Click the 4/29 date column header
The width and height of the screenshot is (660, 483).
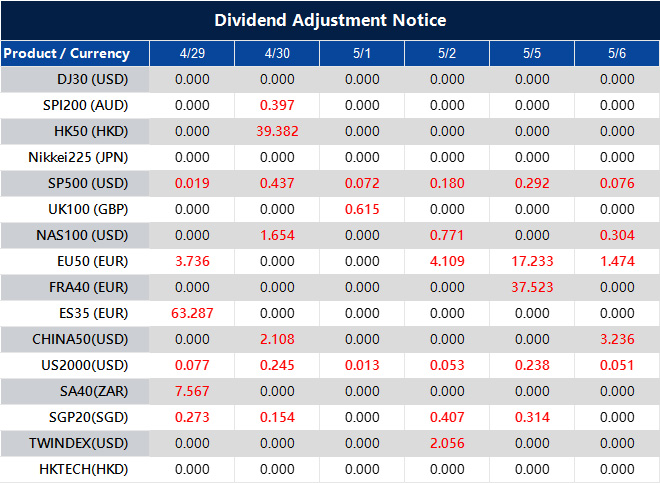pos(192,53)
